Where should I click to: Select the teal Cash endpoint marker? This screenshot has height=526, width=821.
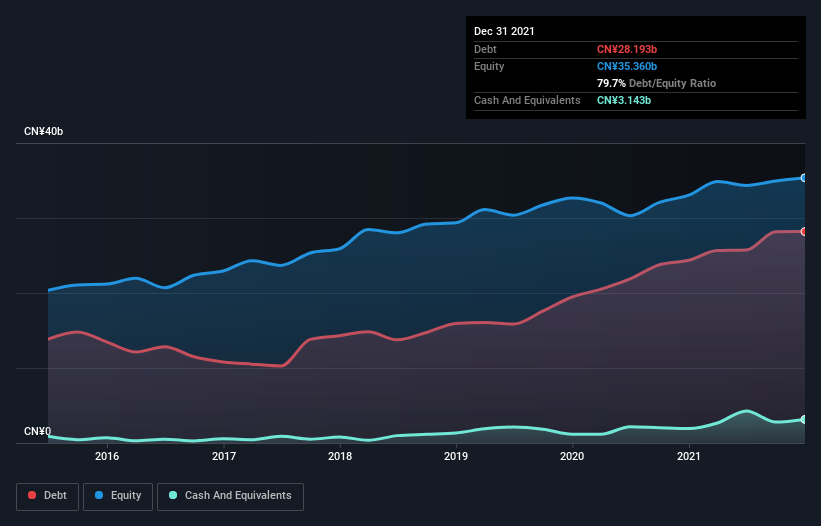tap(804, 419)
